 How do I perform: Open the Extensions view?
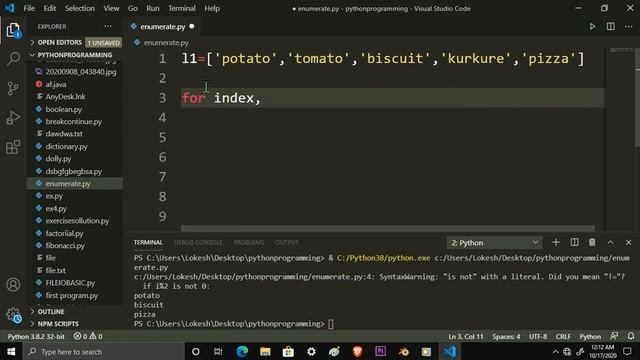[x=13, y=147]
